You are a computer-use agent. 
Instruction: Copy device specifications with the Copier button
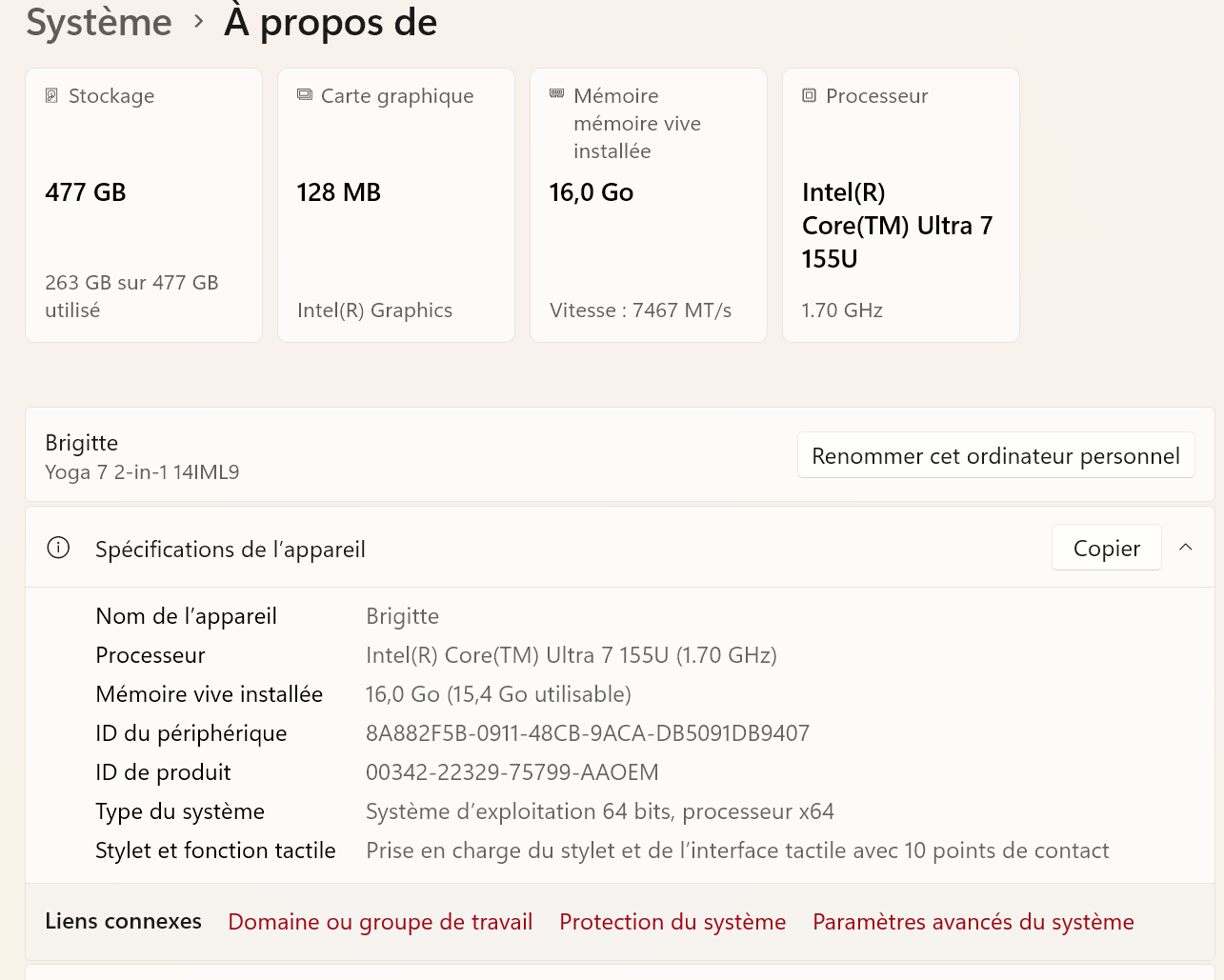[x=1106, y=548]
